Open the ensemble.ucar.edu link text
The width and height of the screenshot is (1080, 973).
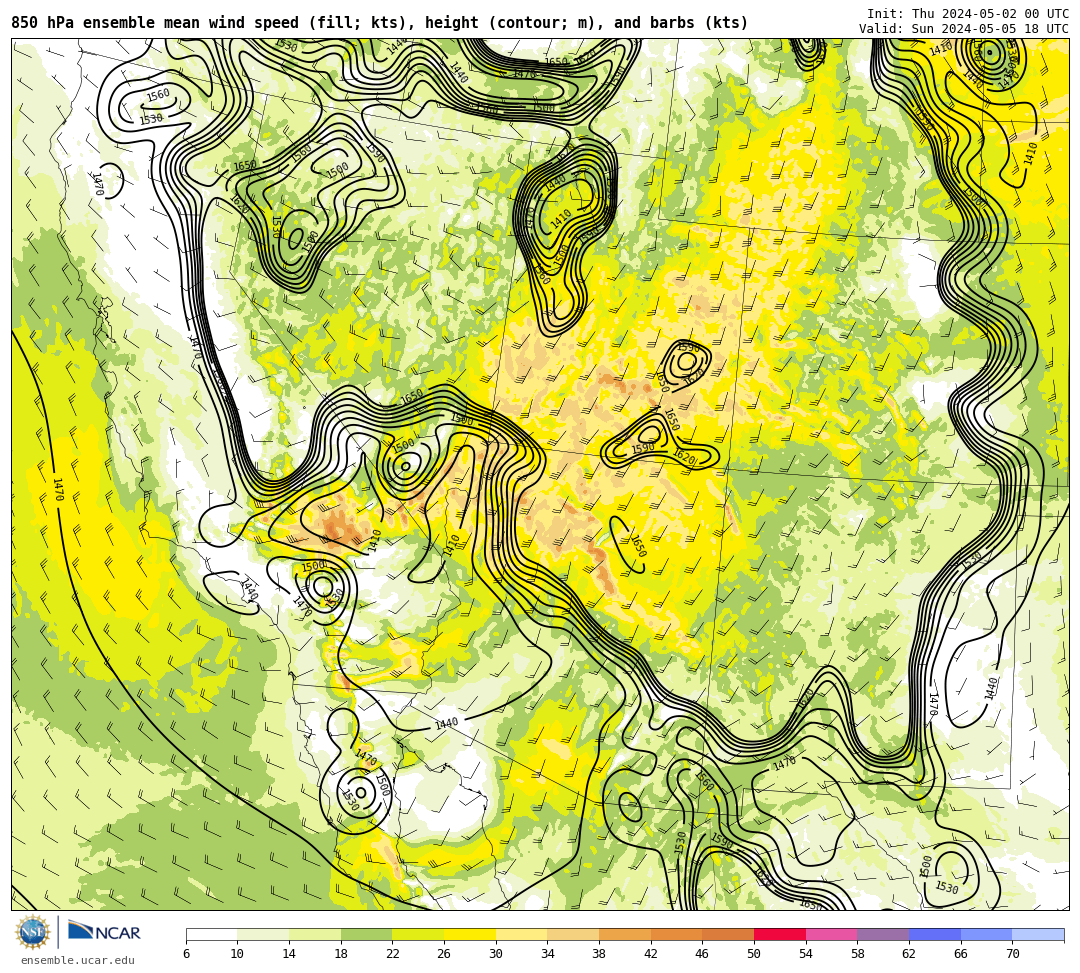tap(78, 960)
